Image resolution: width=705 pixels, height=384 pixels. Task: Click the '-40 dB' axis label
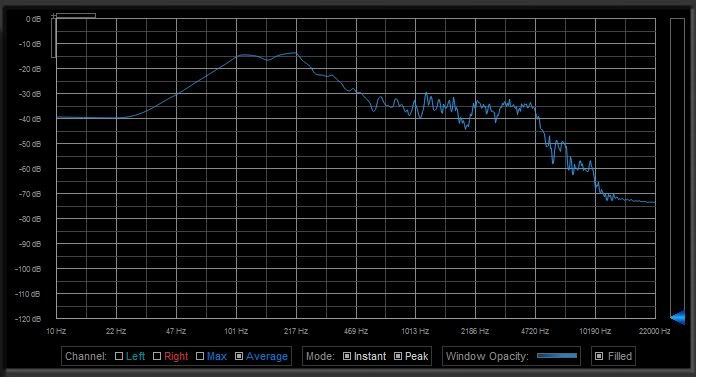[30, 119]
